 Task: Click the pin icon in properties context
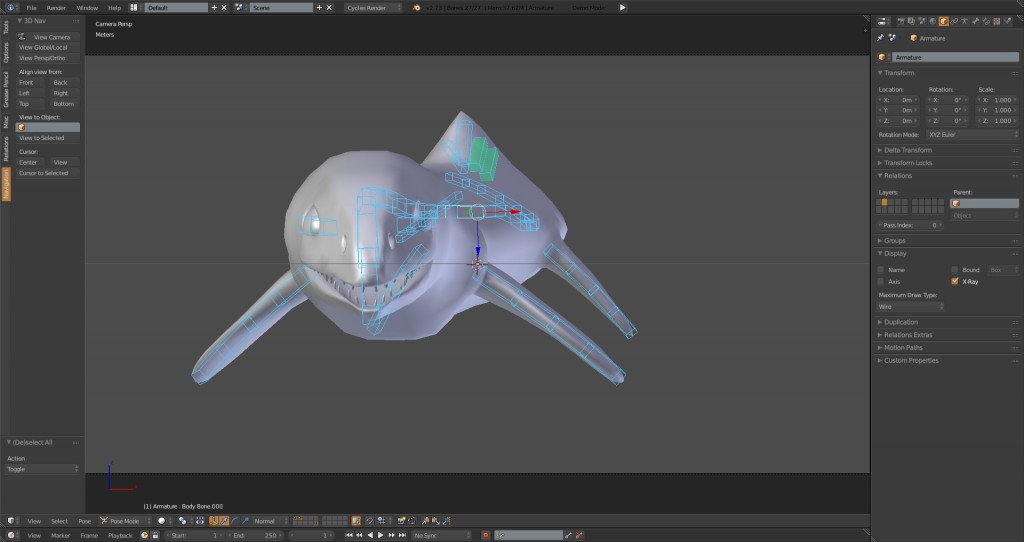coord(880,38)
